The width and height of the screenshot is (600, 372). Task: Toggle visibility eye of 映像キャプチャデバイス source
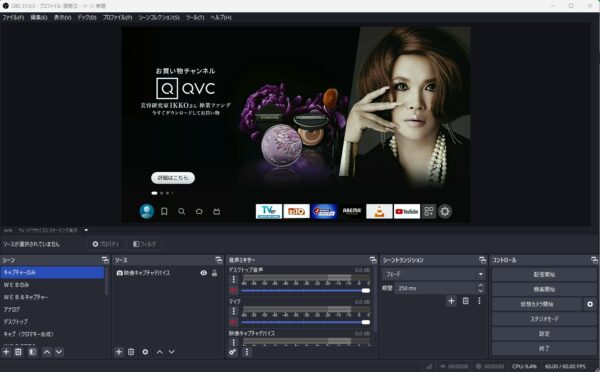click(204, 272)
